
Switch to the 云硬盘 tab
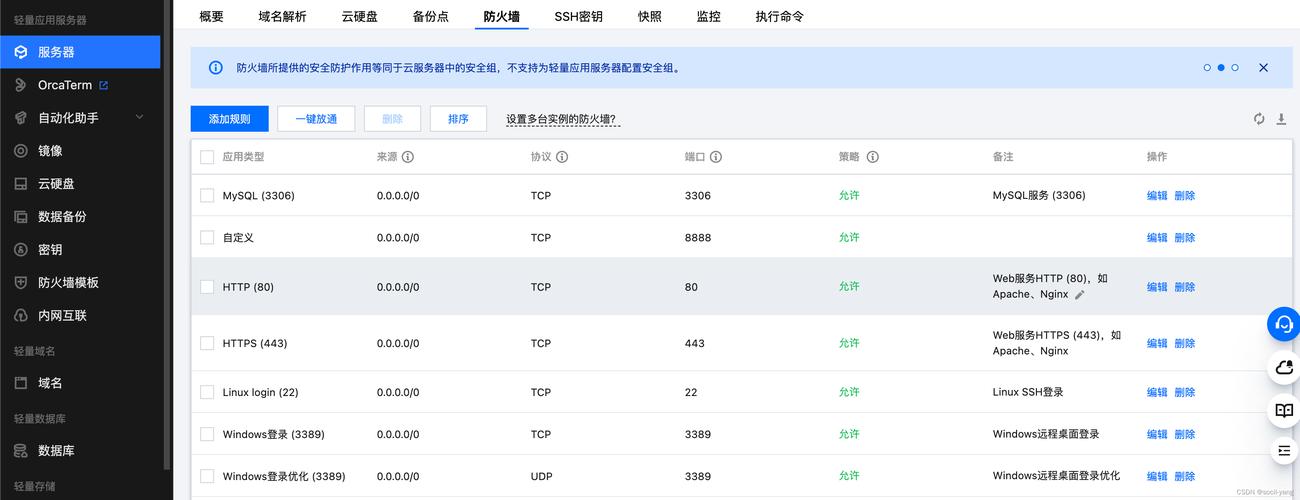(359, 16)
